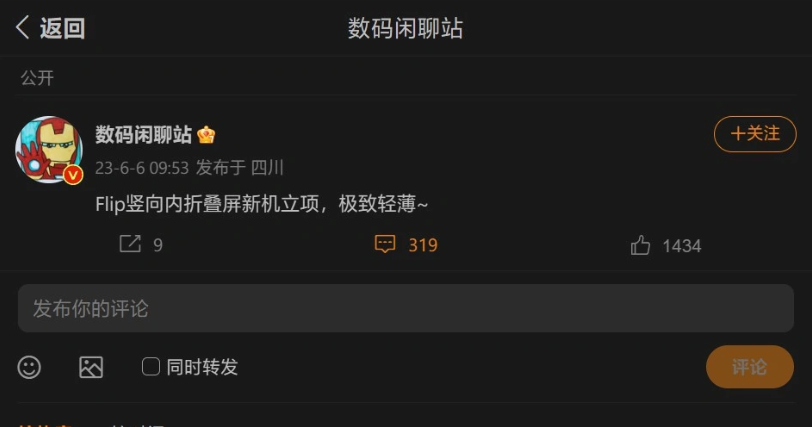Click the repost count 9
Viewport: 812px width, 427px height.
(158, 245)
